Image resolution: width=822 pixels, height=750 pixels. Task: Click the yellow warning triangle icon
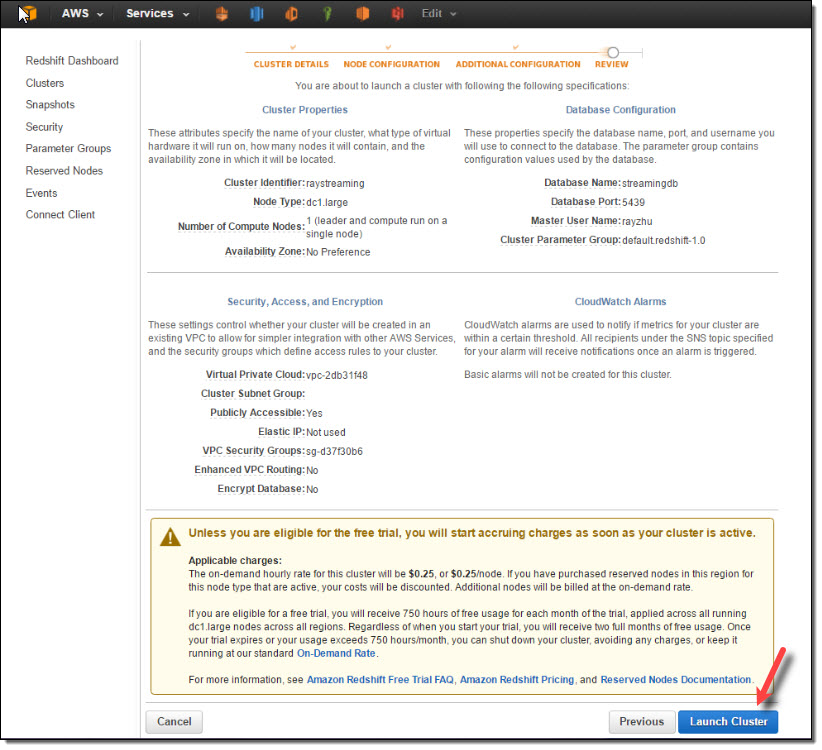[170, 535]
